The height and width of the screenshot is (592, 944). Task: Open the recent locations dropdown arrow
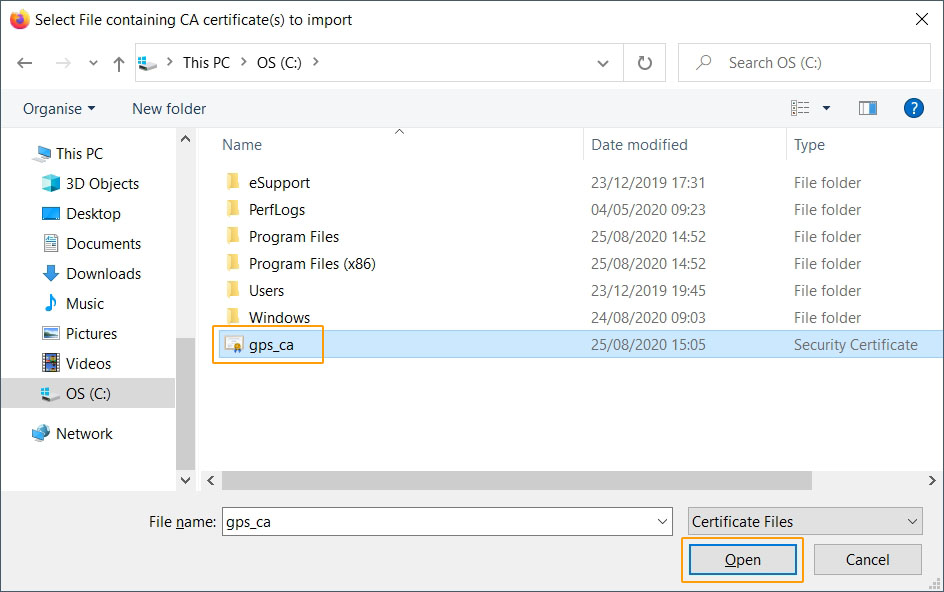93,63
